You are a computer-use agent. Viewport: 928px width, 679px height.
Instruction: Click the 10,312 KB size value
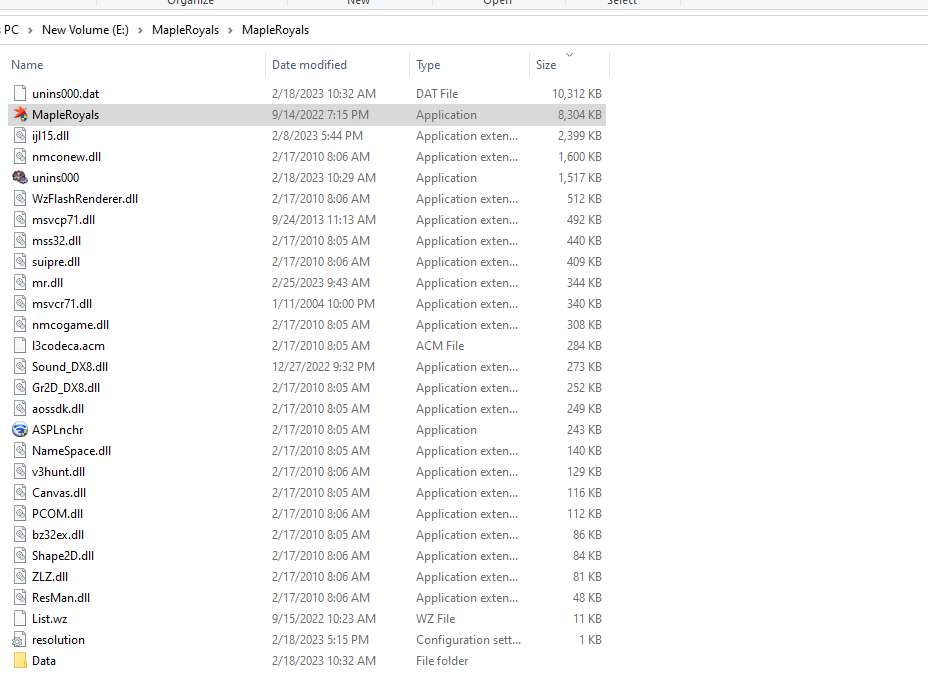click(577, 94)
